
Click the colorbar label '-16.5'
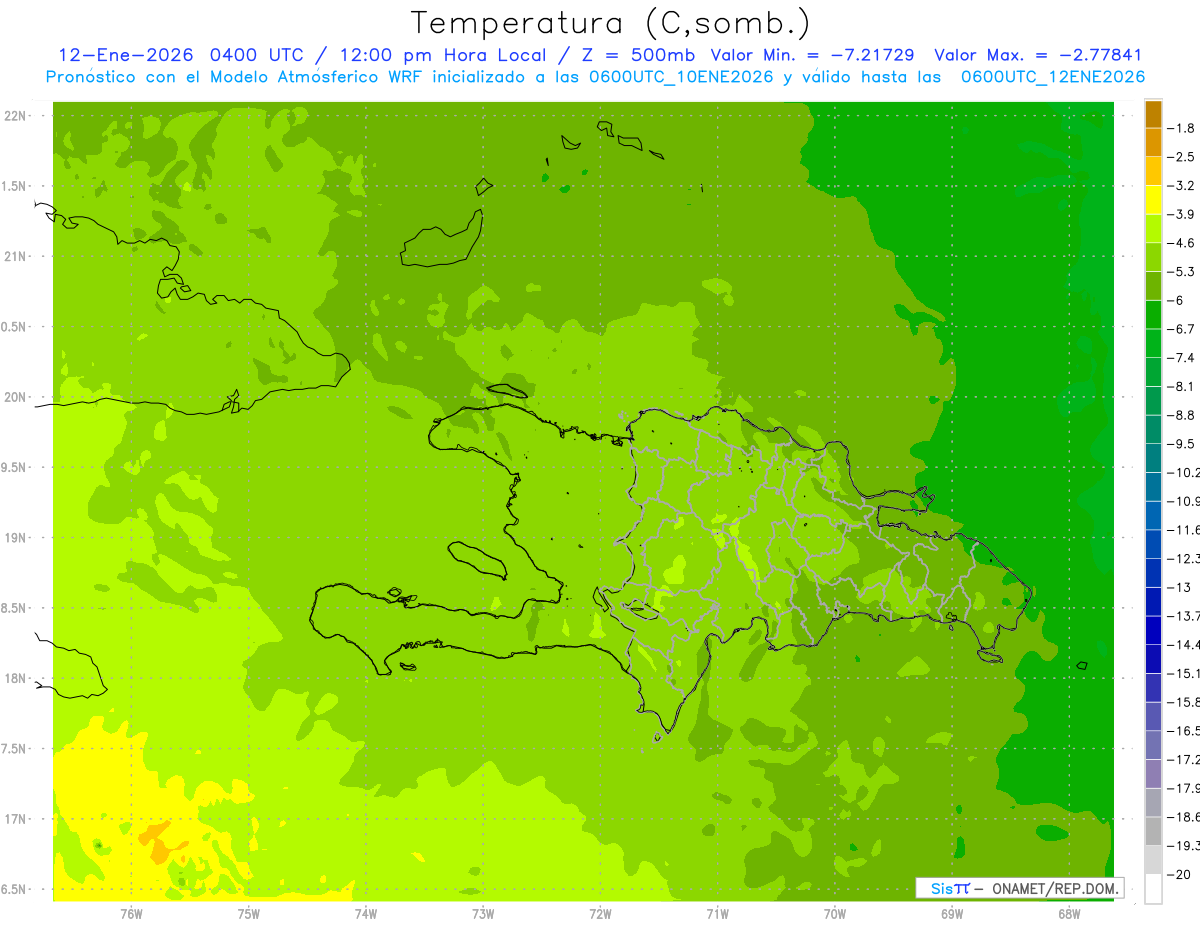point(1184,731)
